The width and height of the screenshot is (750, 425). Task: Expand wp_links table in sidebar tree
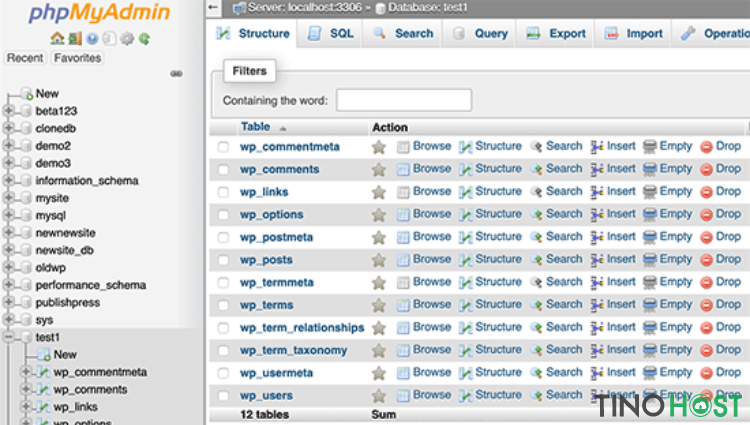click(26, 406)
